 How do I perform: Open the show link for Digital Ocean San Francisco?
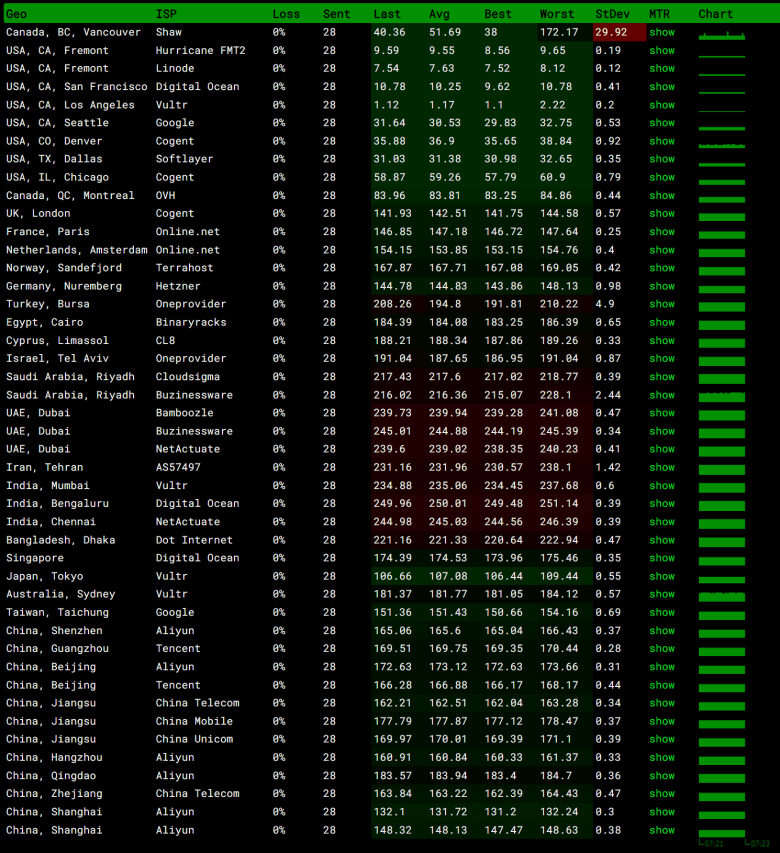[x=661, y=86]
